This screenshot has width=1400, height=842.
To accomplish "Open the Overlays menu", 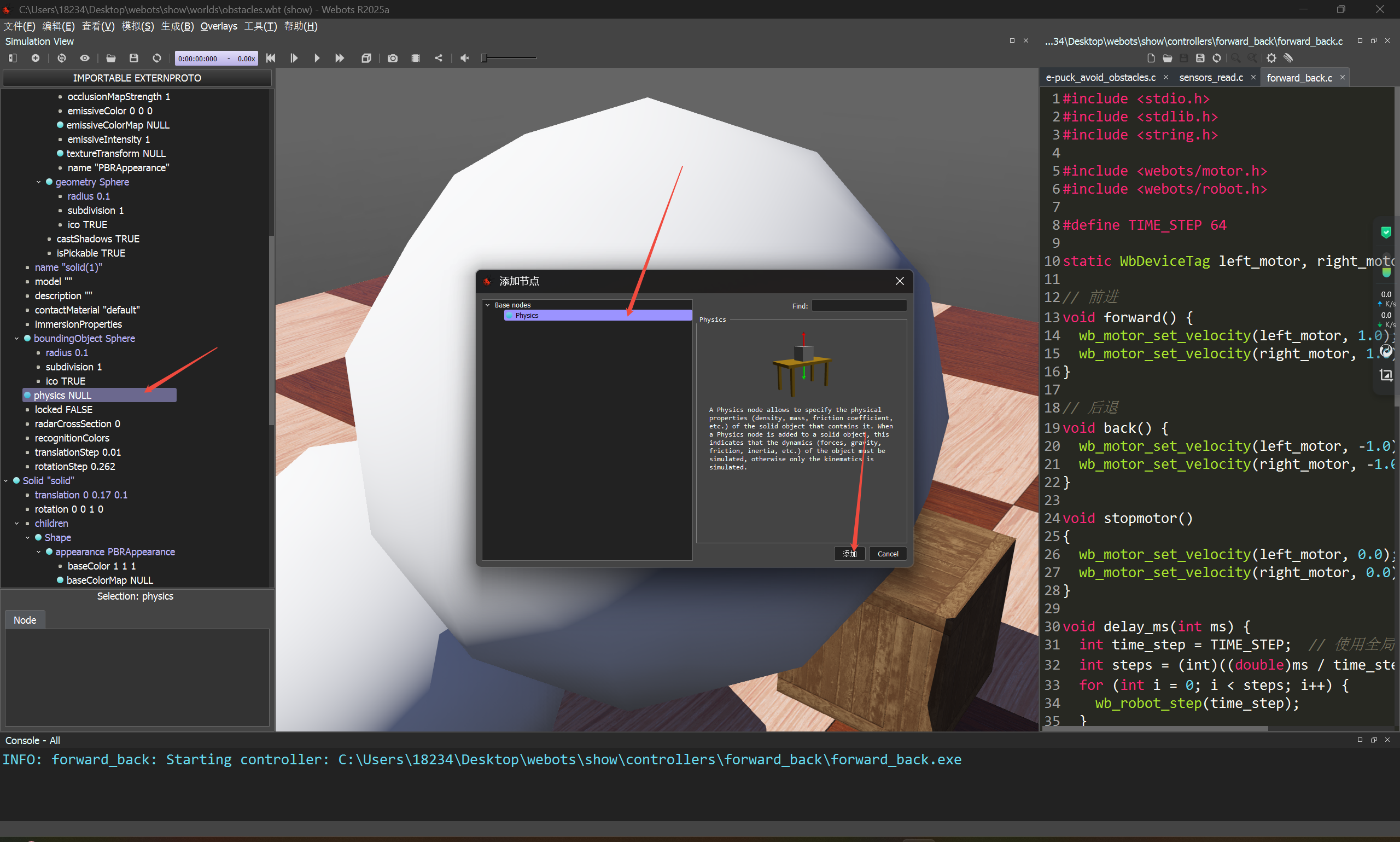I will [x=218, y=26].
